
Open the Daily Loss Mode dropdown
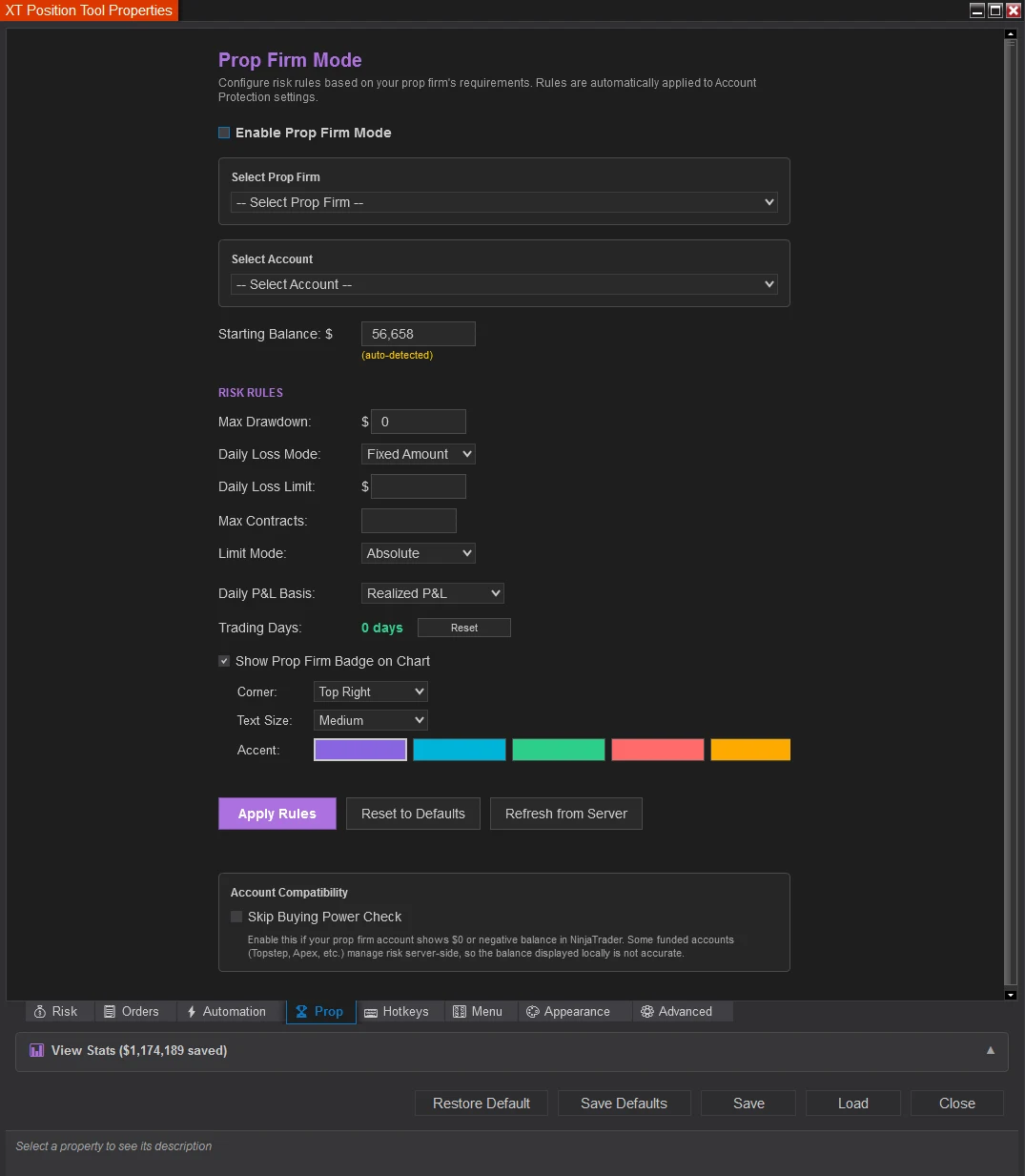[418, 454]
